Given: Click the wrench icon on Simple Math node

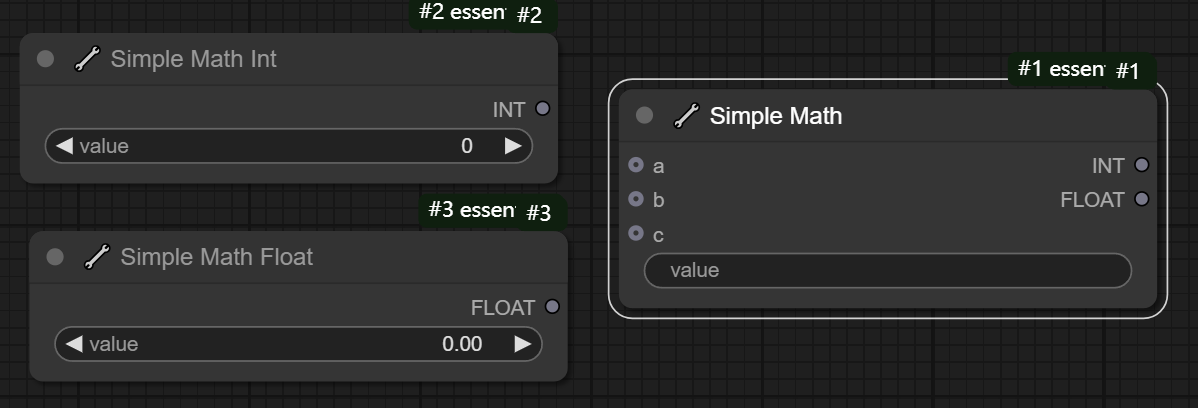Looking at the screenshot, I should (686, 117).
